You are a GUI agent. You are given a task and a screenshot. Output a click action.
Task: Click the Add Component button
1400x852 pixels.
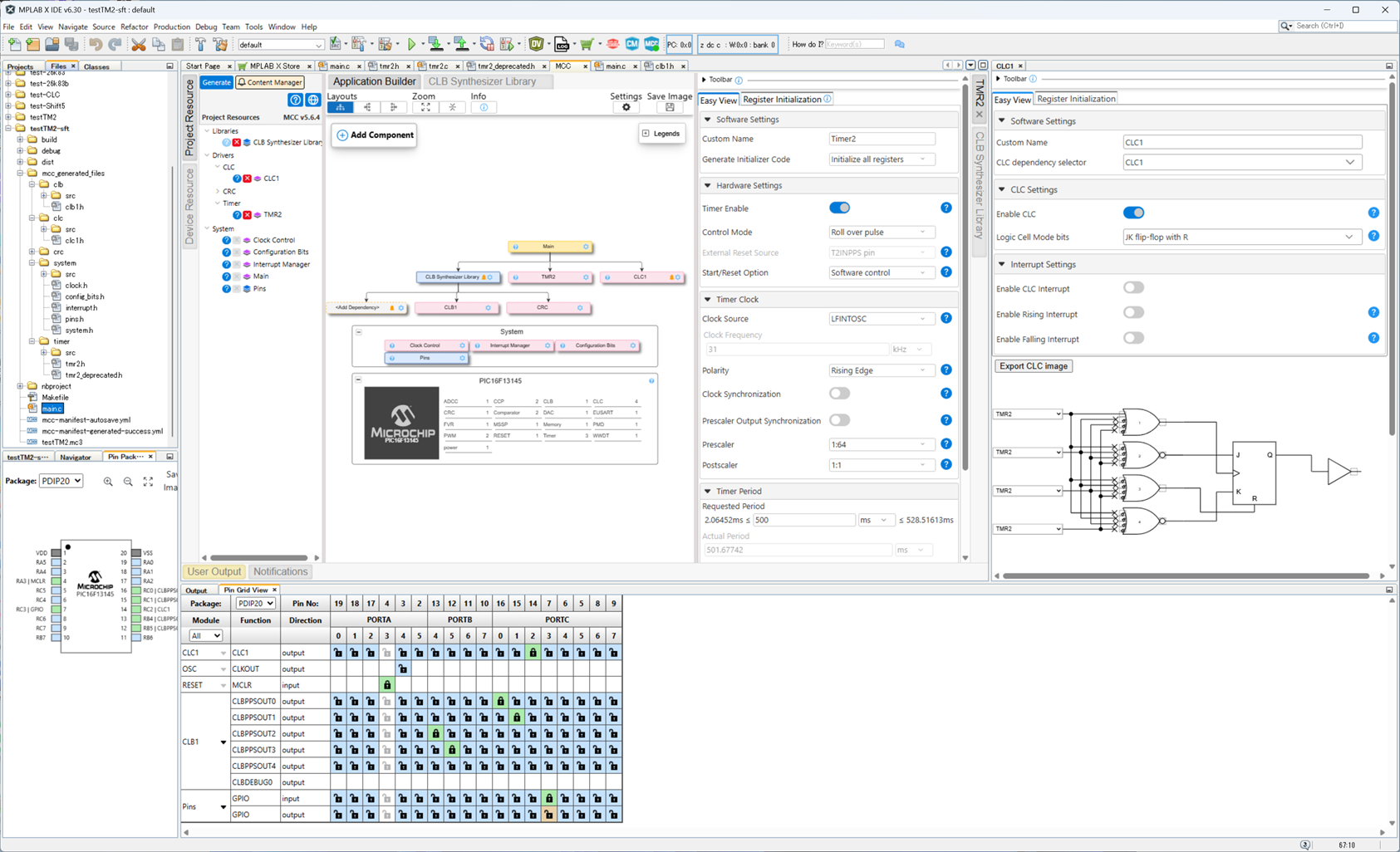pyautogui.click(x=375, y=135)
